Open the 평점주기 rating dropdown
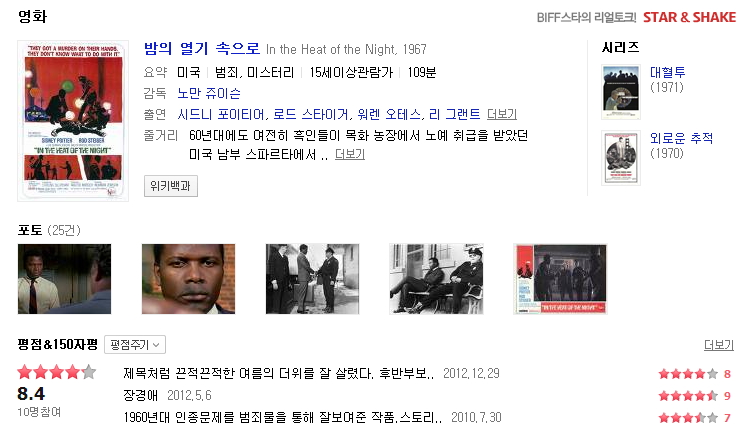The image size is (751, 442). coord(135,345)
